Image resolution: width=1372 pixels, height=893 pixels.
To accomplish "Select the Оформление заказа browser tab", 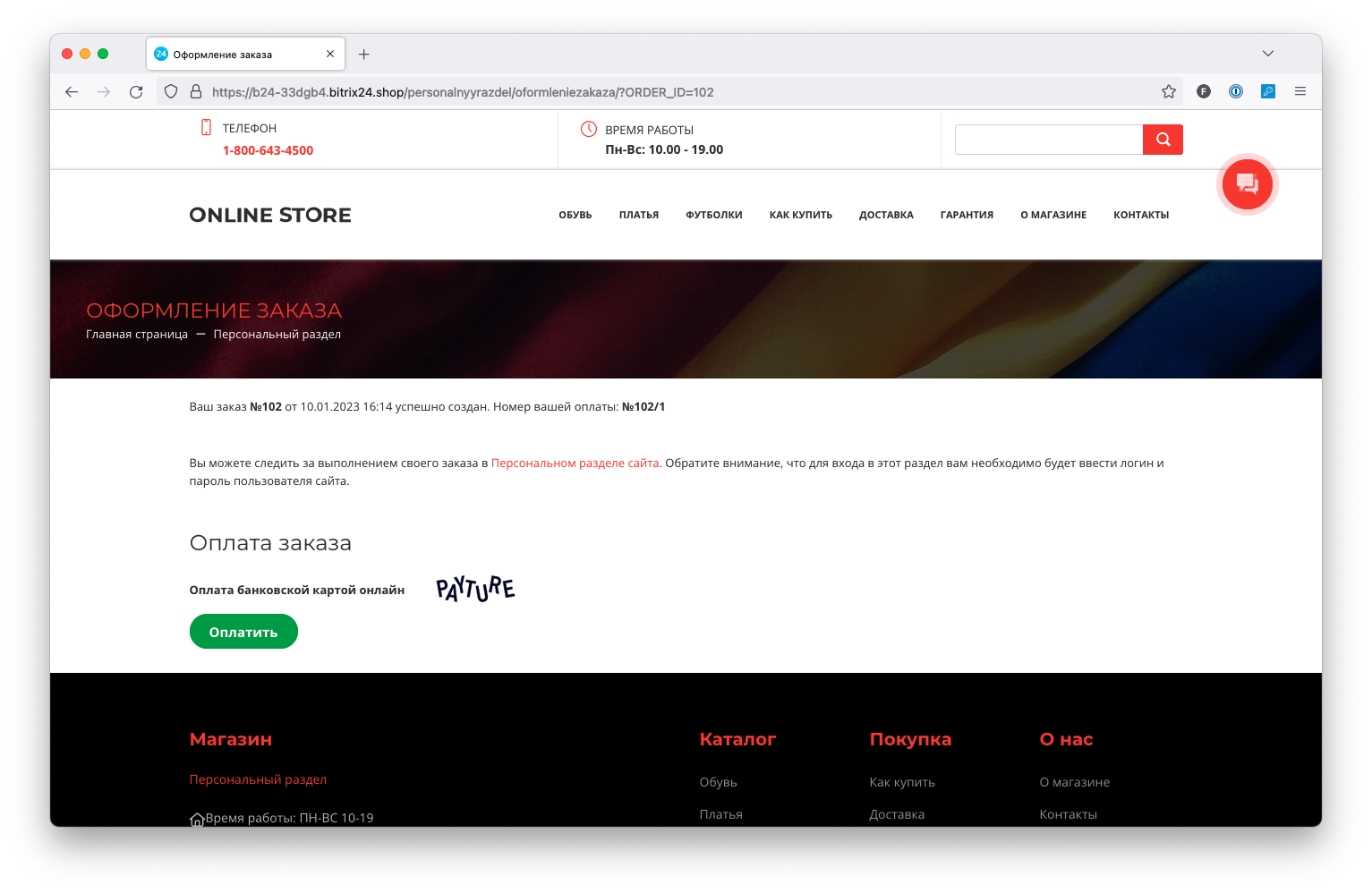I will 245,54.
